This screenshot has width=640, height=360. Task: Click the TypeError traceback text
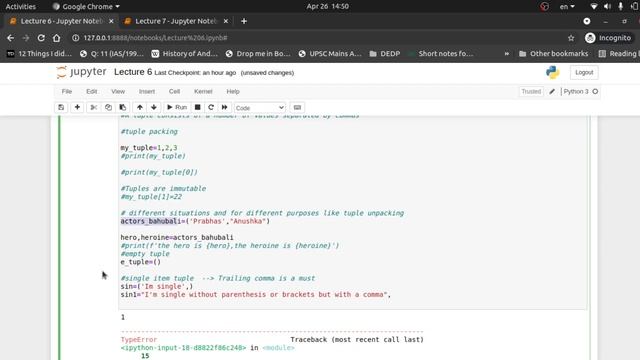click(139, 340)
